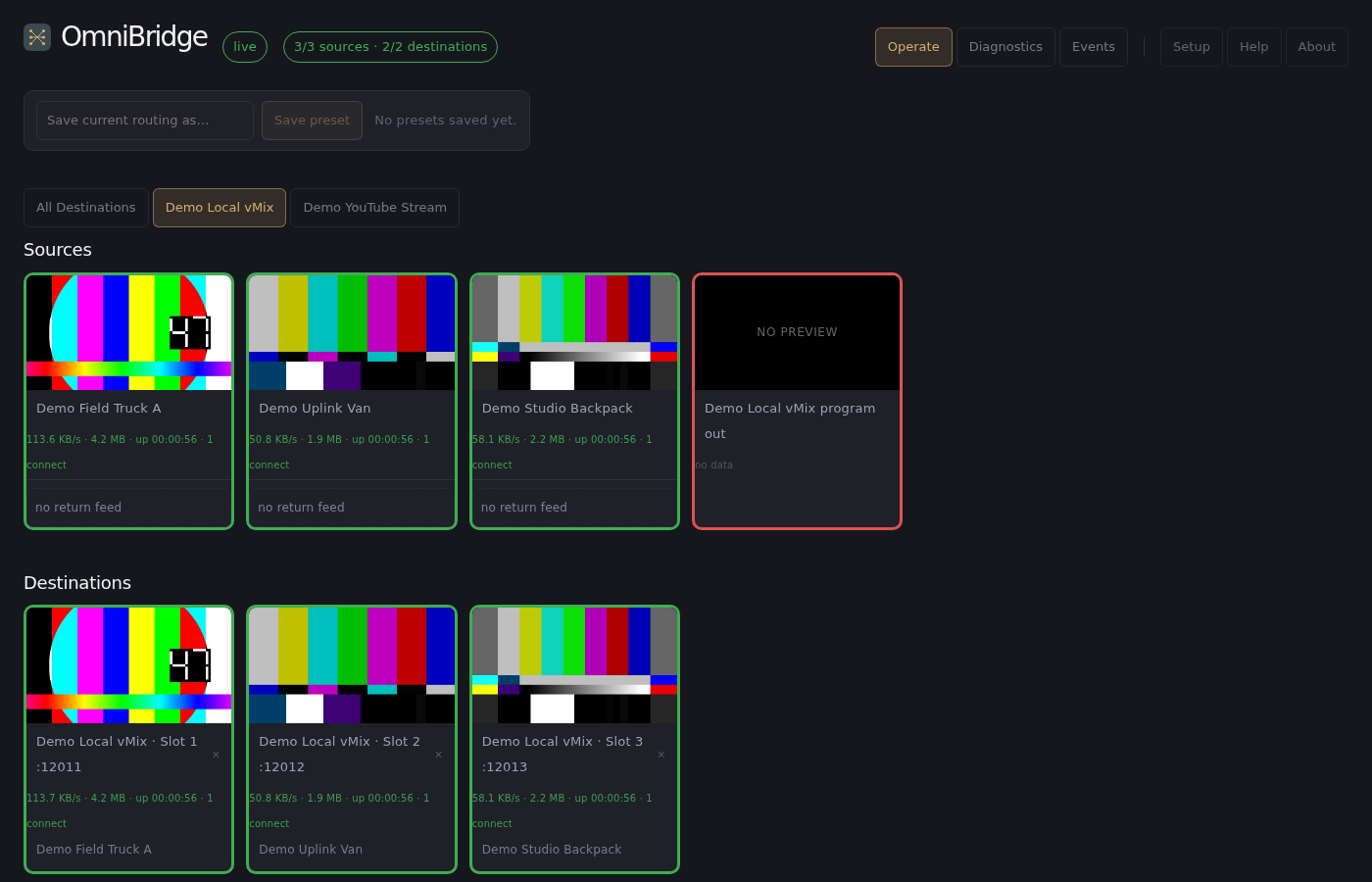Viewport: 1372px width, 882px height.
Task: Click the OmniBridge logo icon
Action: [37, 37]
